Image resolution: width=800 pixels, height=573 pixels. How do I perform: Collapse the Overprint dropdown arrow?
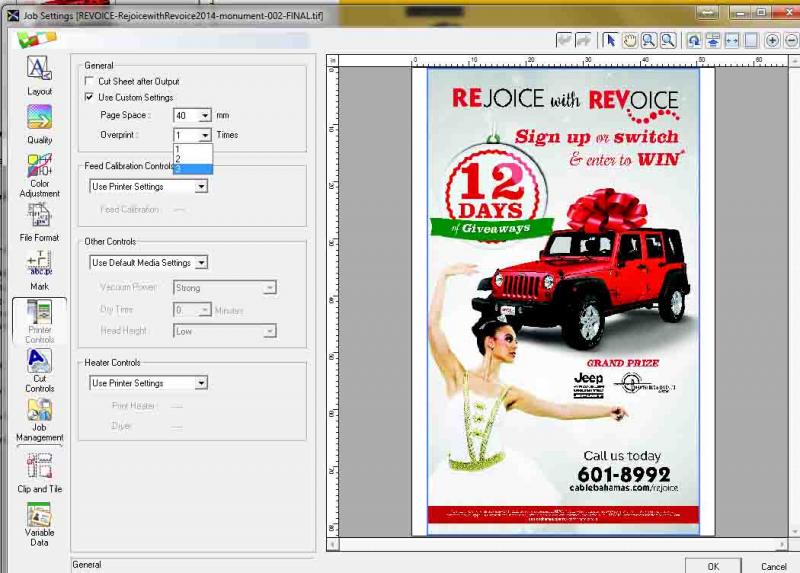(205, 135)
